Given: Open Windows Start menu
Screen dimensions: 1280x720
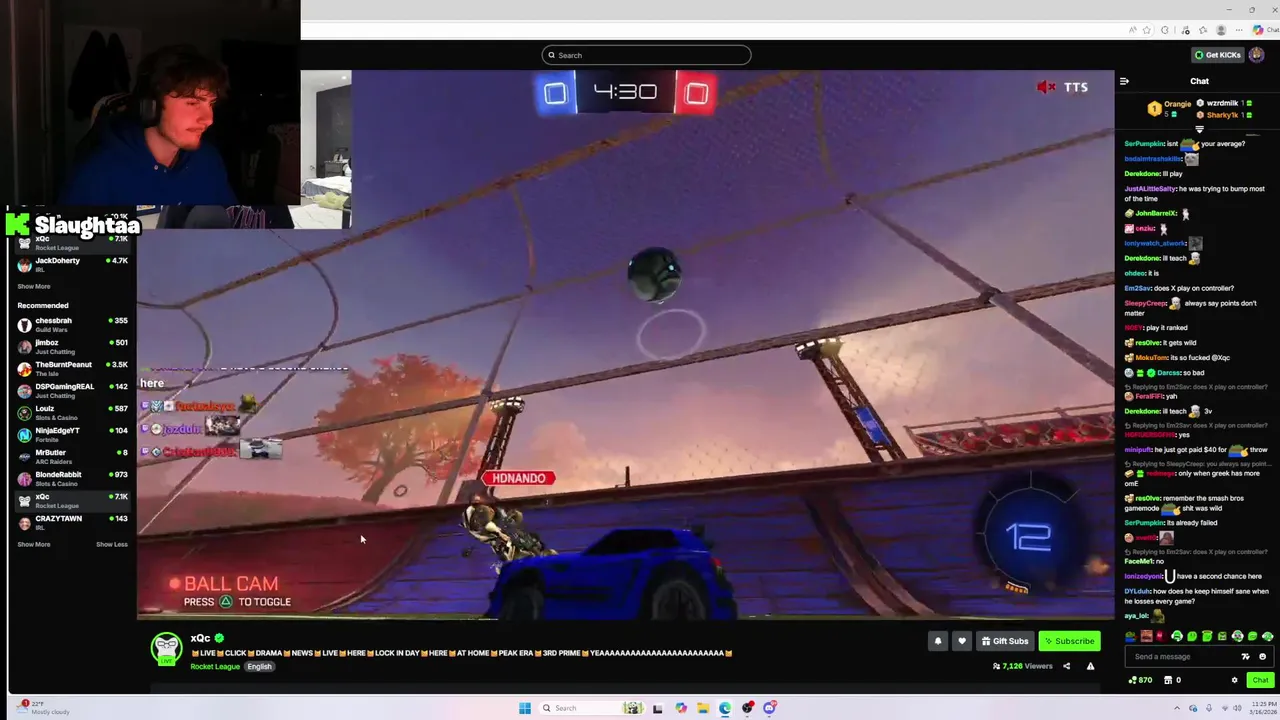Looking at the screenshot, I should coord(525,708).
